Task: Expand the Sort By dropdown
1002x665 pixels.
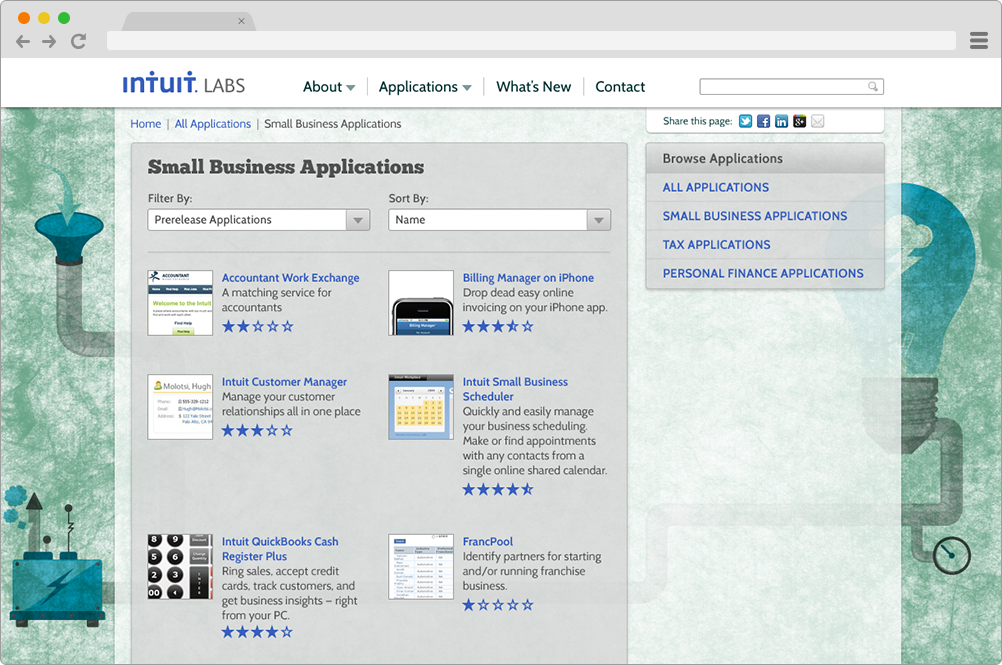Action: tap(500, 220)
